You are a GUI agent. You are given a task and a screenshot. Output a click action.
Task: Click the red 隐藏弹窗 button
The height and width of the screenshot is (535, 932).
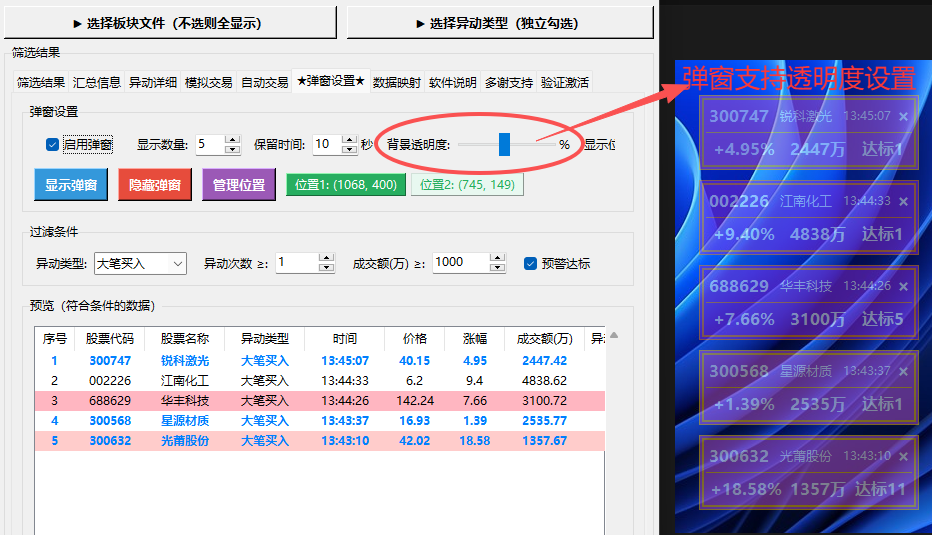point(155,185)
